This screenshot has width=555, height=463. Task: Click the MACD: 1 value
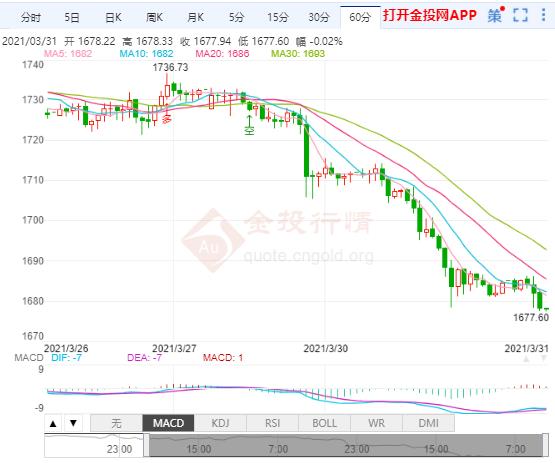click(223, 358)
